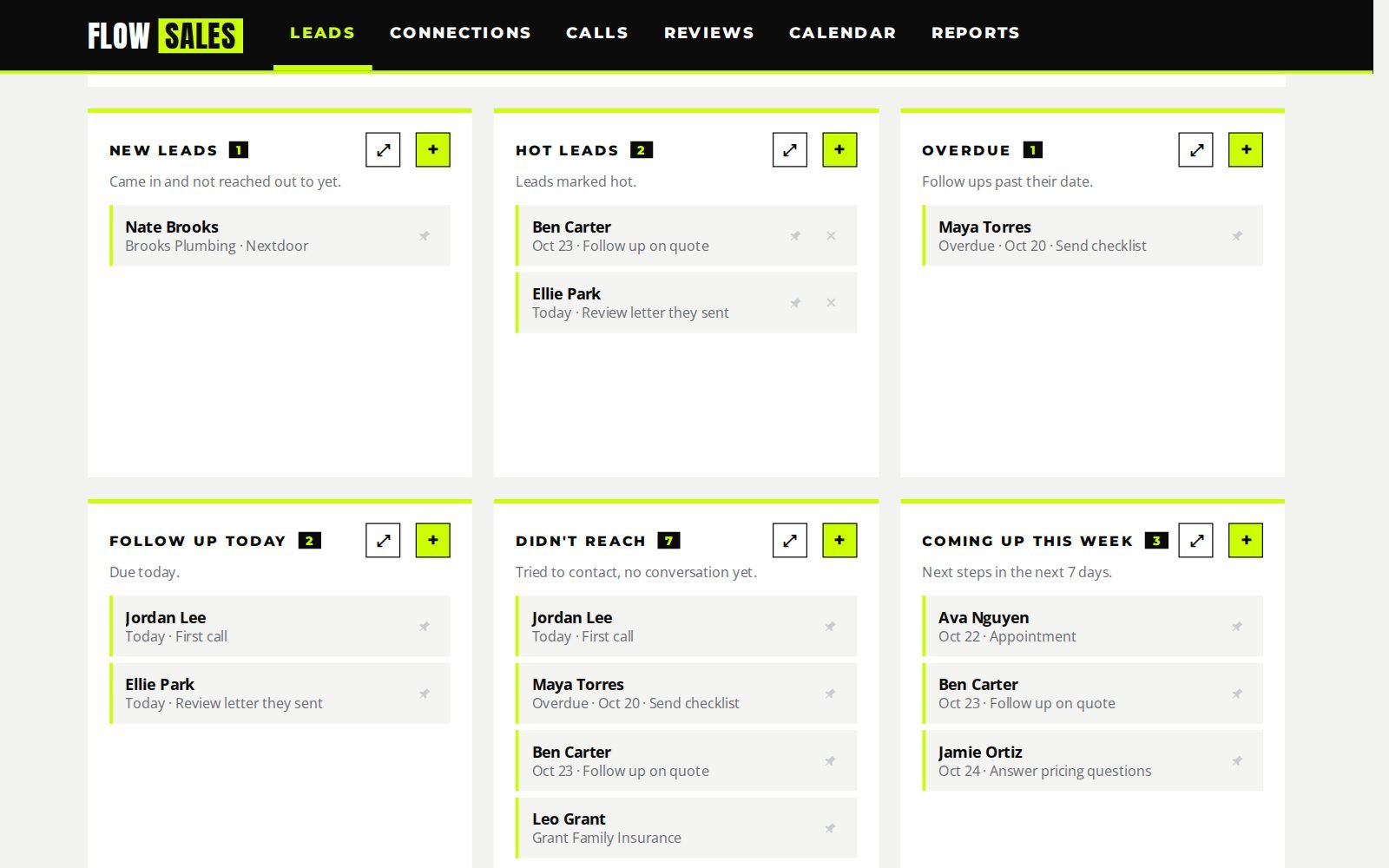Image resolution: width=1389 pixels, height=868 pixels.
Task: Click the Flow Sales logo
Action: 165,36
